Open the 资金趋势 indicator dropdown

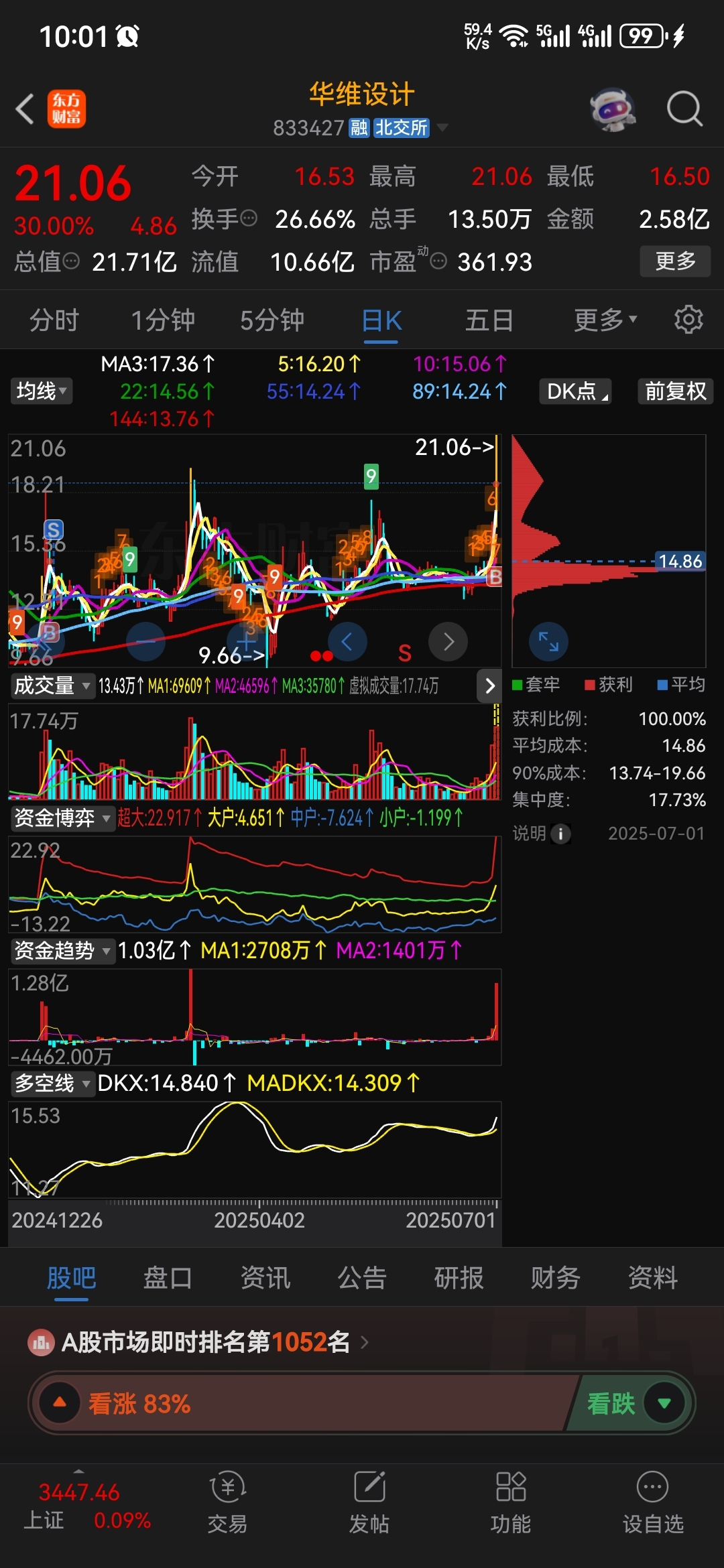62,950
